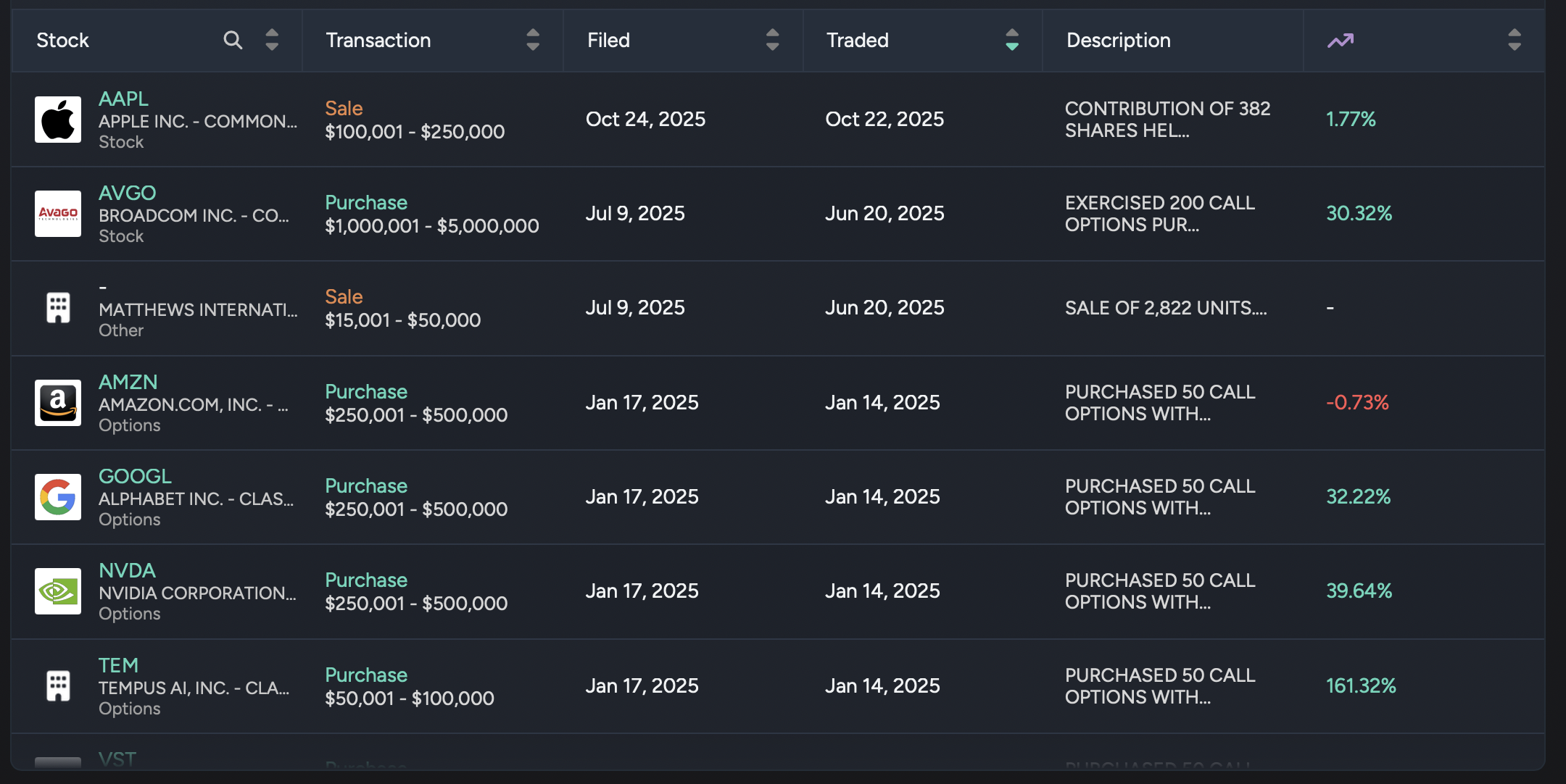The image size is (1566, 784).
Task: Click the NVIDIA logo icon
Action: tap(58, 591)
